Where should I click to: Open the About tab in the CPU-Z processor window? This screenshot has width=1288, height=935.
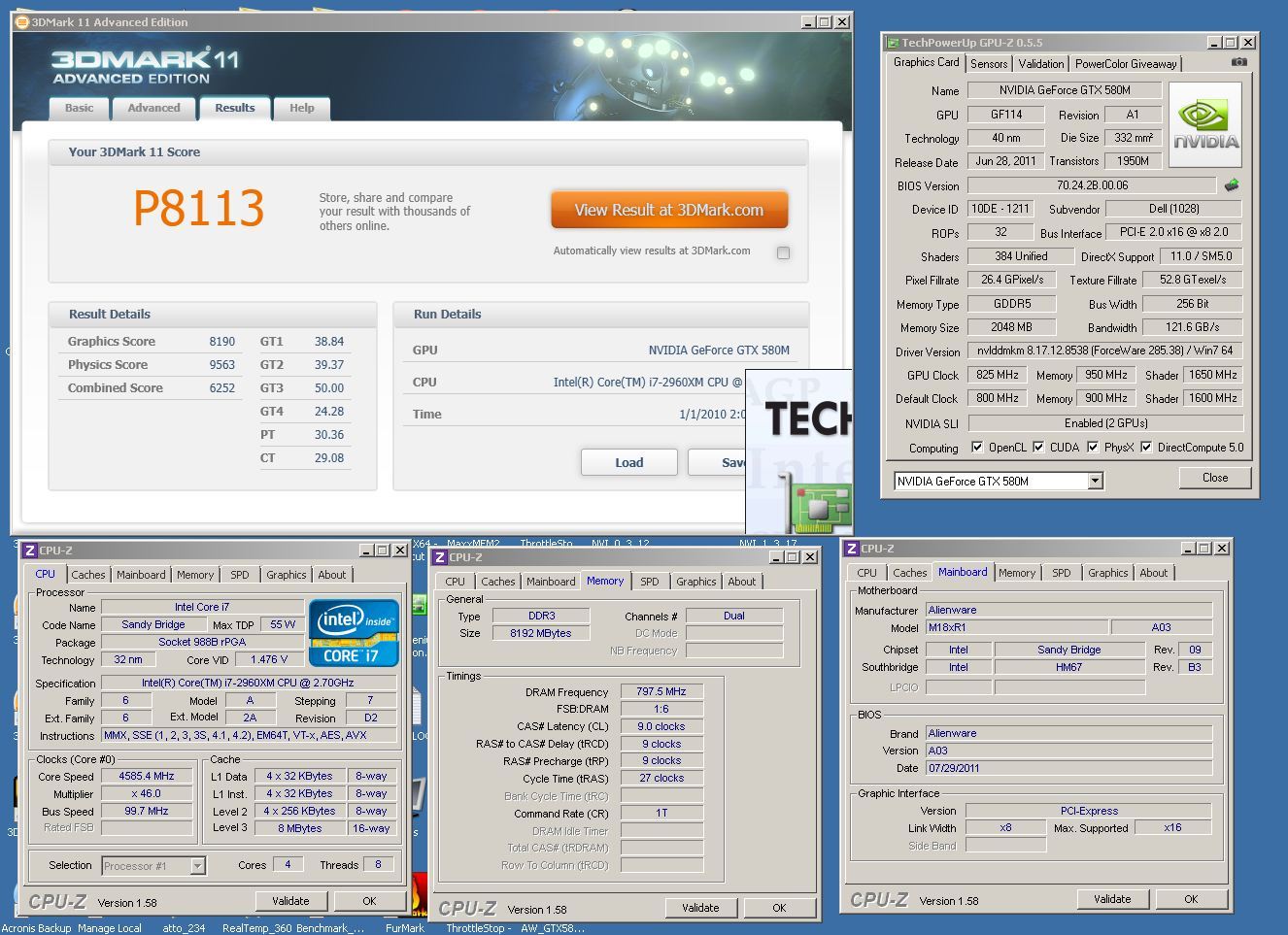click(332, 575)
